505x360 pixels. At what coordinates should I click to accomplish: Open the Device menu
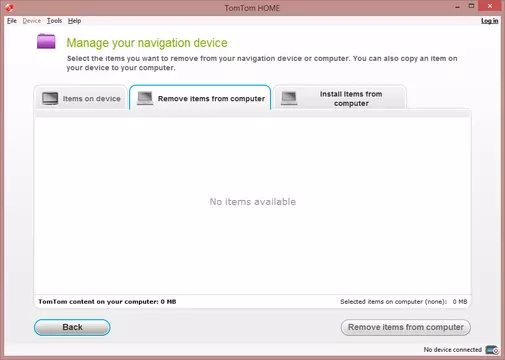coord(32,21)
